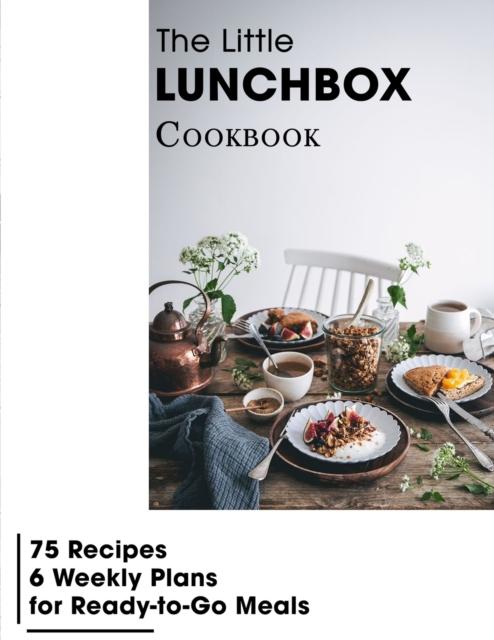This screenshot has height=640, width=494.
Task: Click the horizontal black line under the subtitle
Action: (90, 631)
